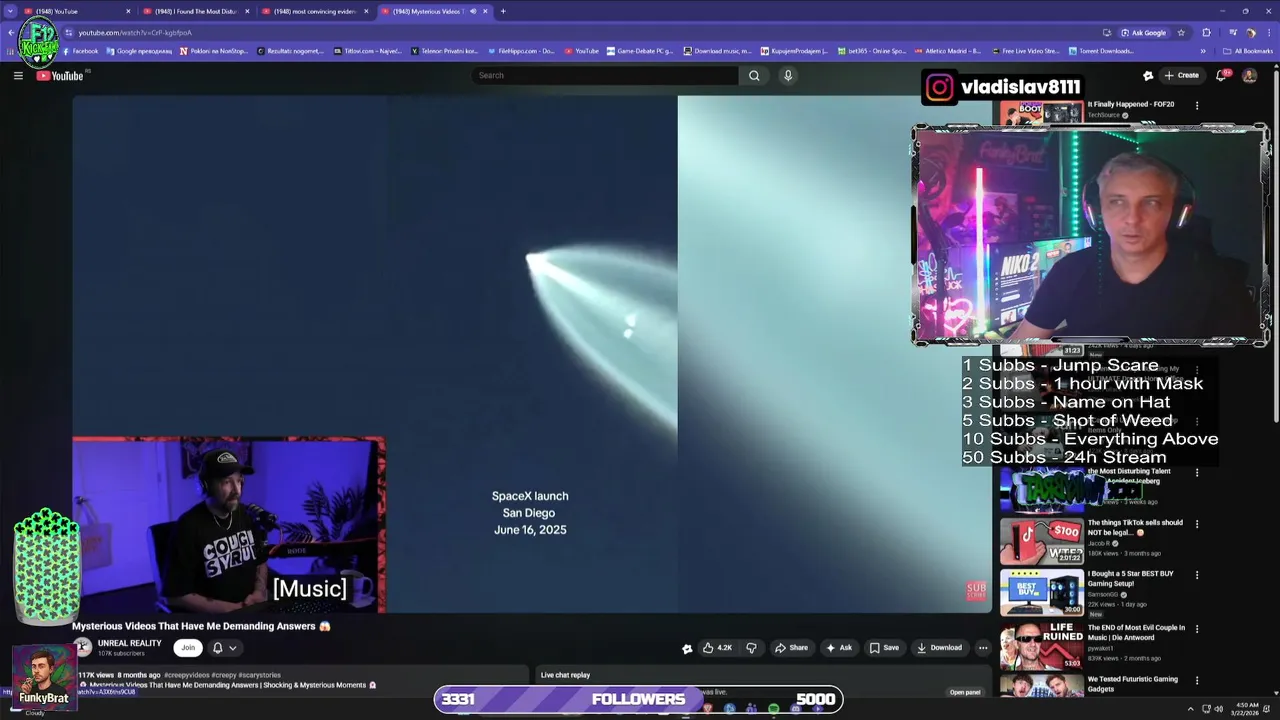Image resolution: width=1280 pixels, height=720 pixels.
Task: Open the tab search dropdown arrow
Action: tap(10, 11)
